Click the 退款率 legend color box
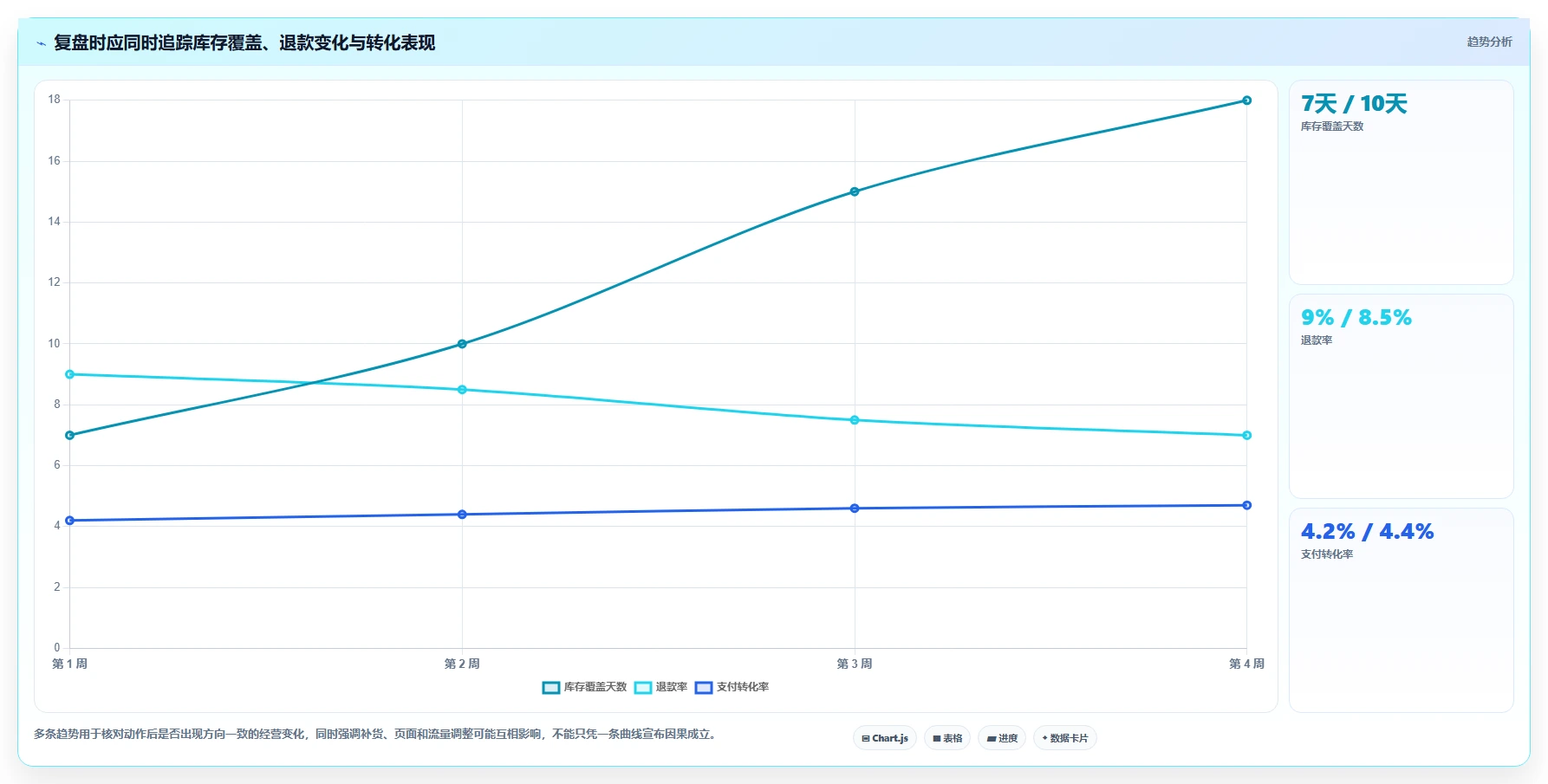 pyautogui.click(x=643, y=688)
